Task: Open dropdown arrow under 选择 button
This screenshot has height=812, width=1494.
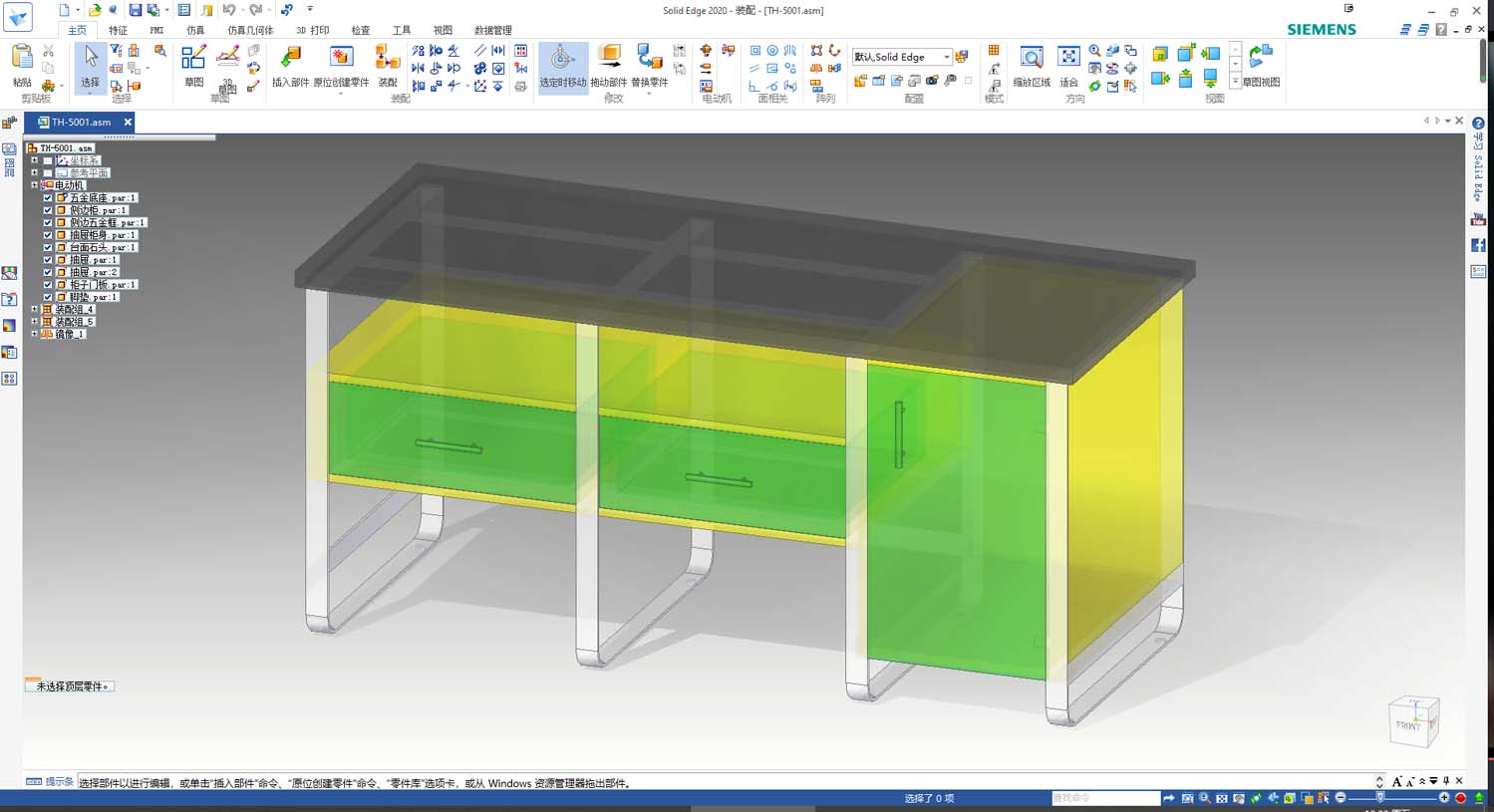Action: 90,92
